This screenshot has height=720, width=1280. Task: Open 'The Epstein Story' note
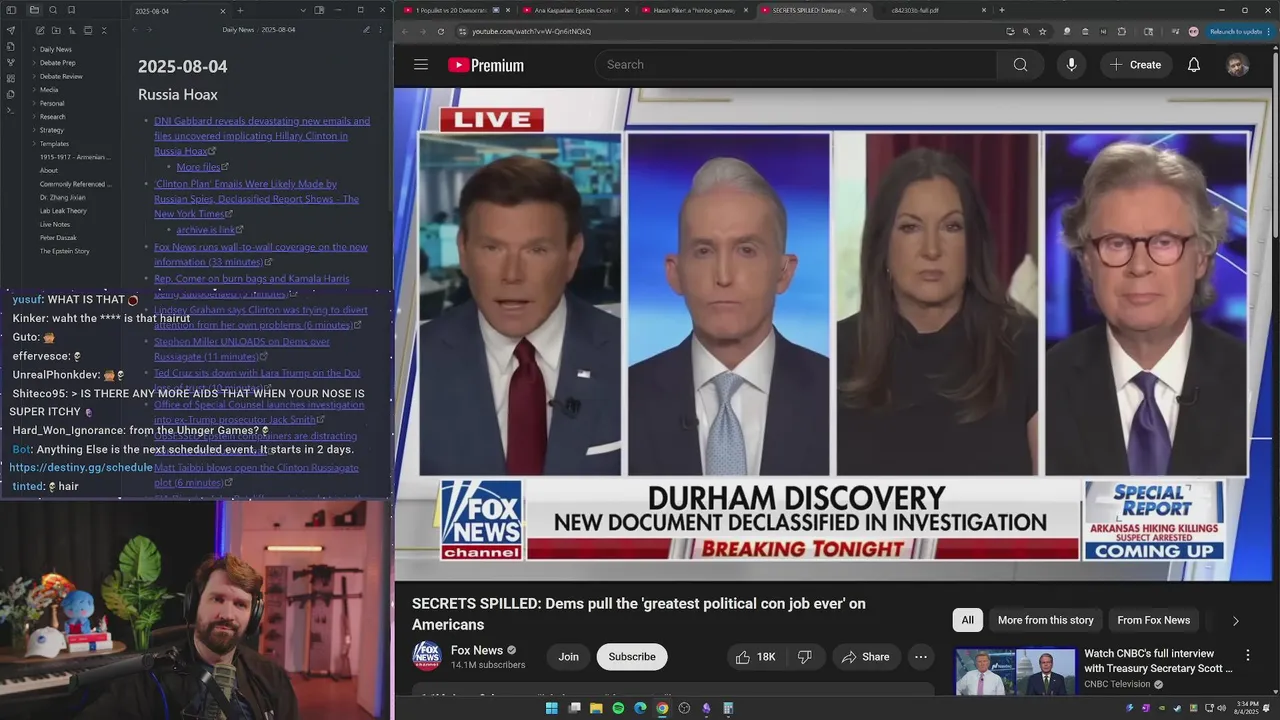pos(64,251)
